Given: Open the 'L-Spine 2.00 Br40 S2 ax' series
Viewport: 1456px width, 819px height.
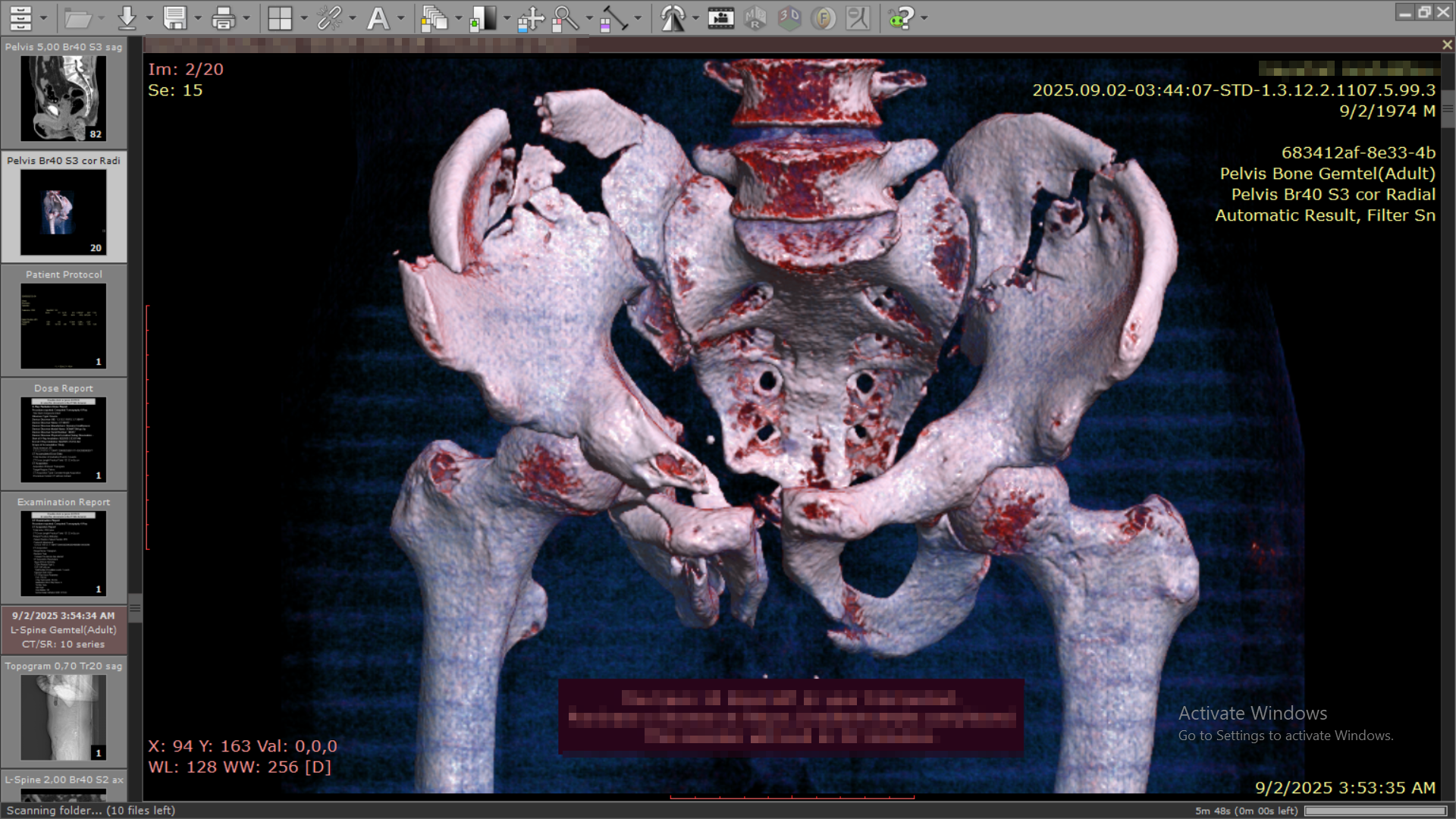Looking at the screenshot, I should point(64,786).
